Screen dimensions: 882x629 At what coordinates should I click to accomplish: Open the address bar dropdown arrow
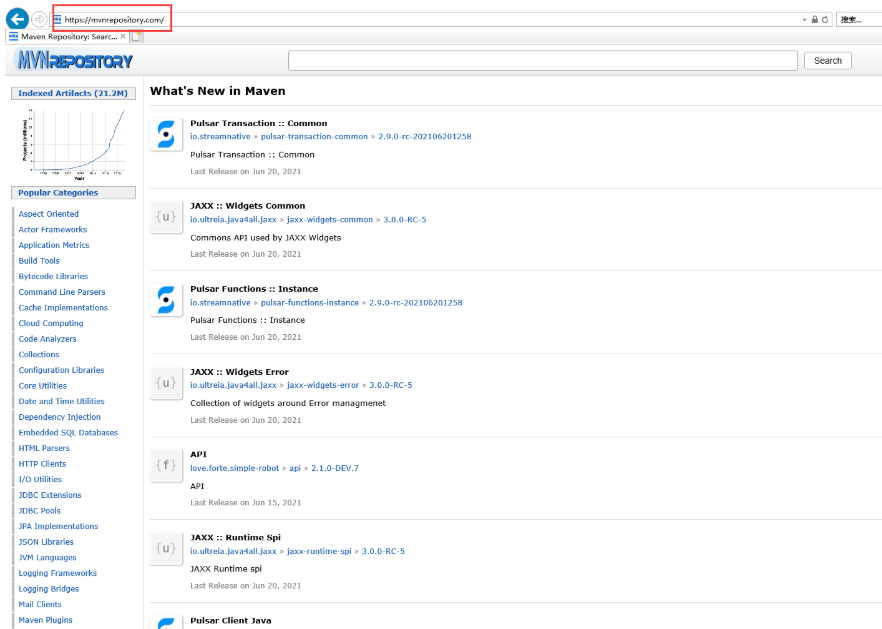click(x=804, y=20)
